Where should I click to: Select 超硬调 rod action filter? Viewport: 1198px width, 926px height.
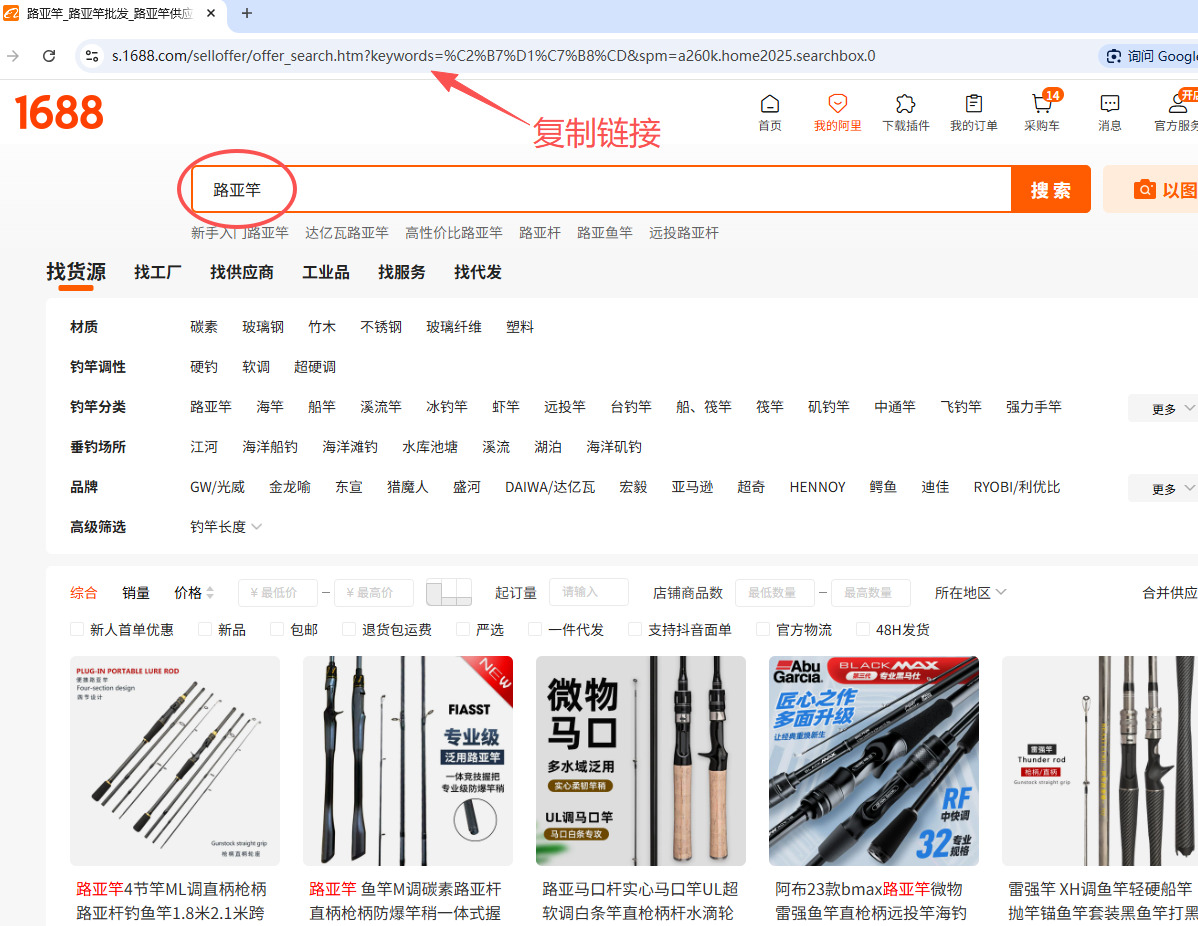315,367
